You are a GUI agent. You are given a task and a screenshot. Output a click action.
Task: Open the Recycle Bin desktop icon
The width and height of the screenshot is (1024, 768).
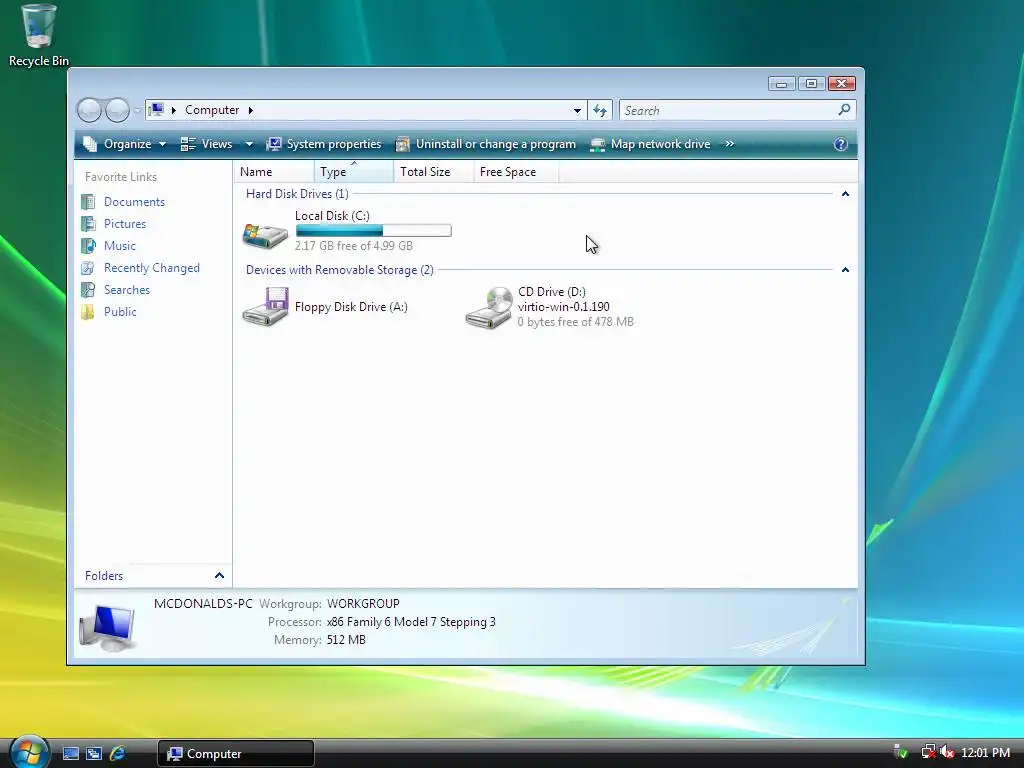click(38, 35)
